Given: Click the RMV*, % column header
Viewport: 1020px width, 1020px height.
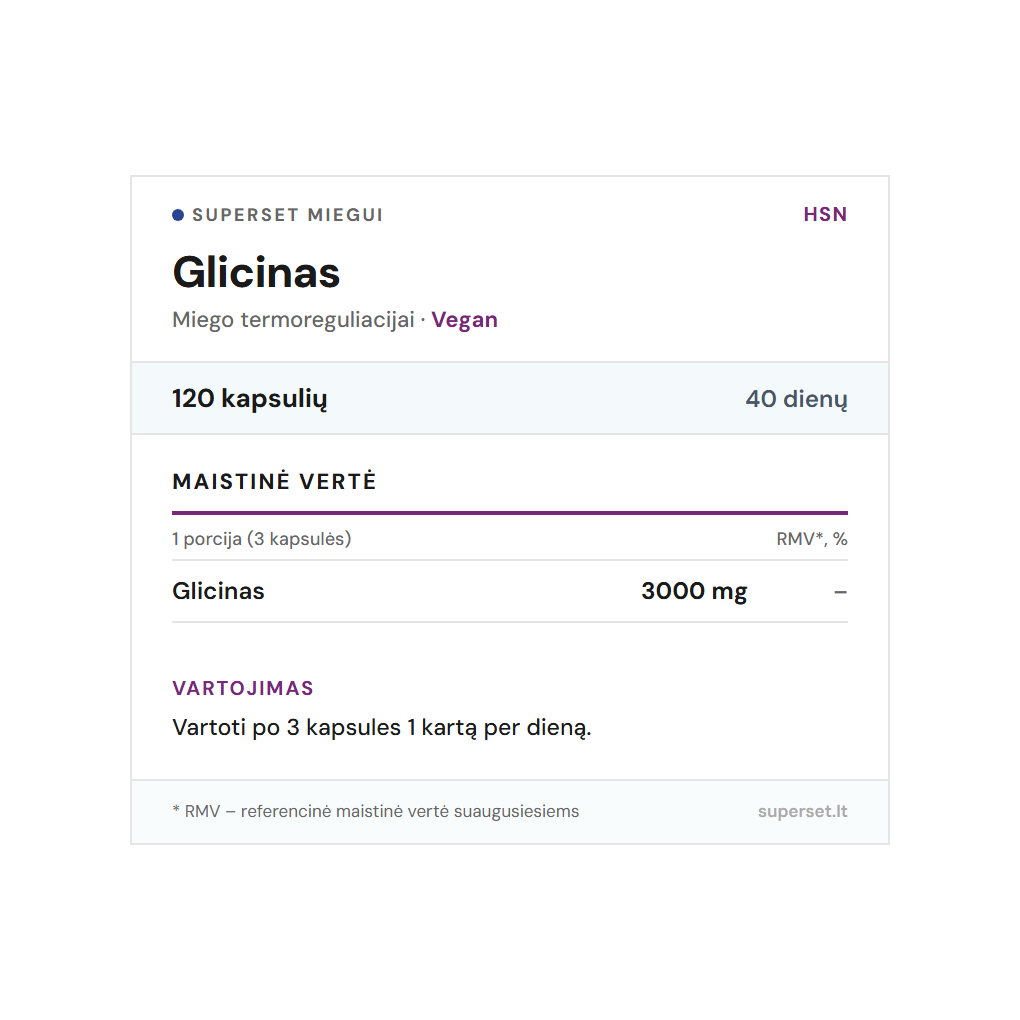Looking at the screenshot, I should [x=811, y=539].
